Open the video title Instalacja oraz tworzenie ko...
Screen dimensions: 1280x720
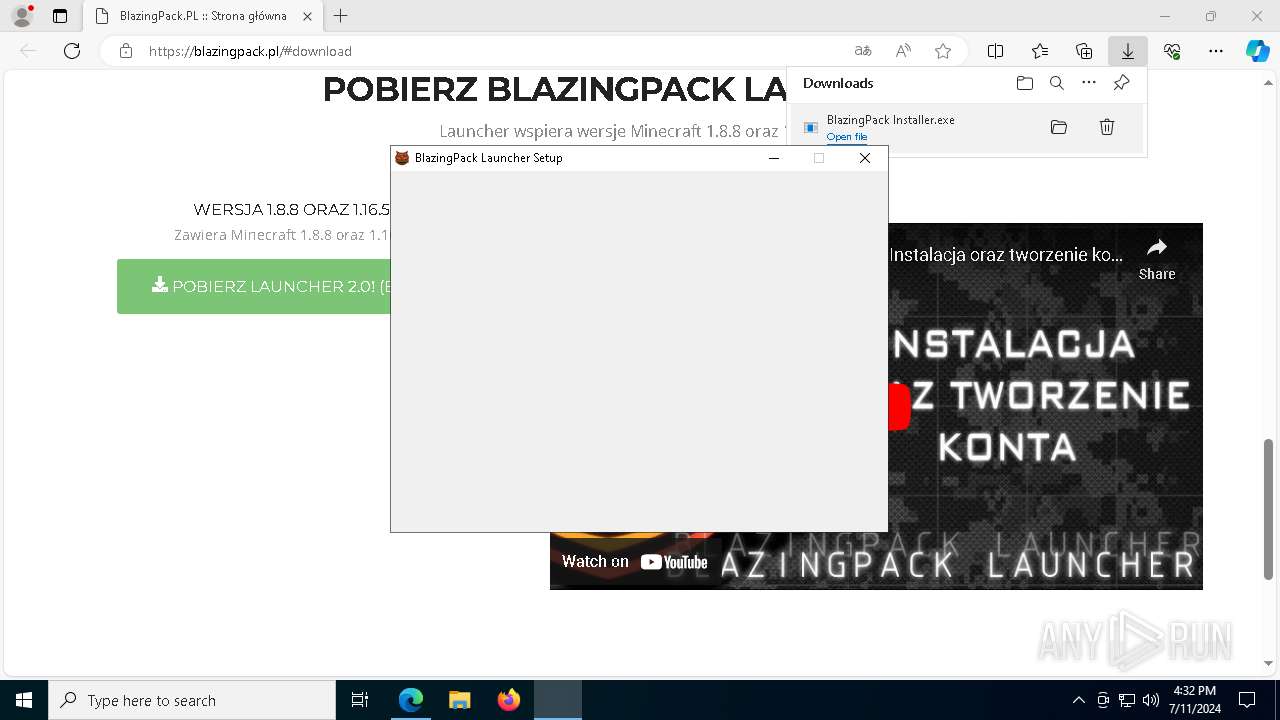(x=1006, y=255)
